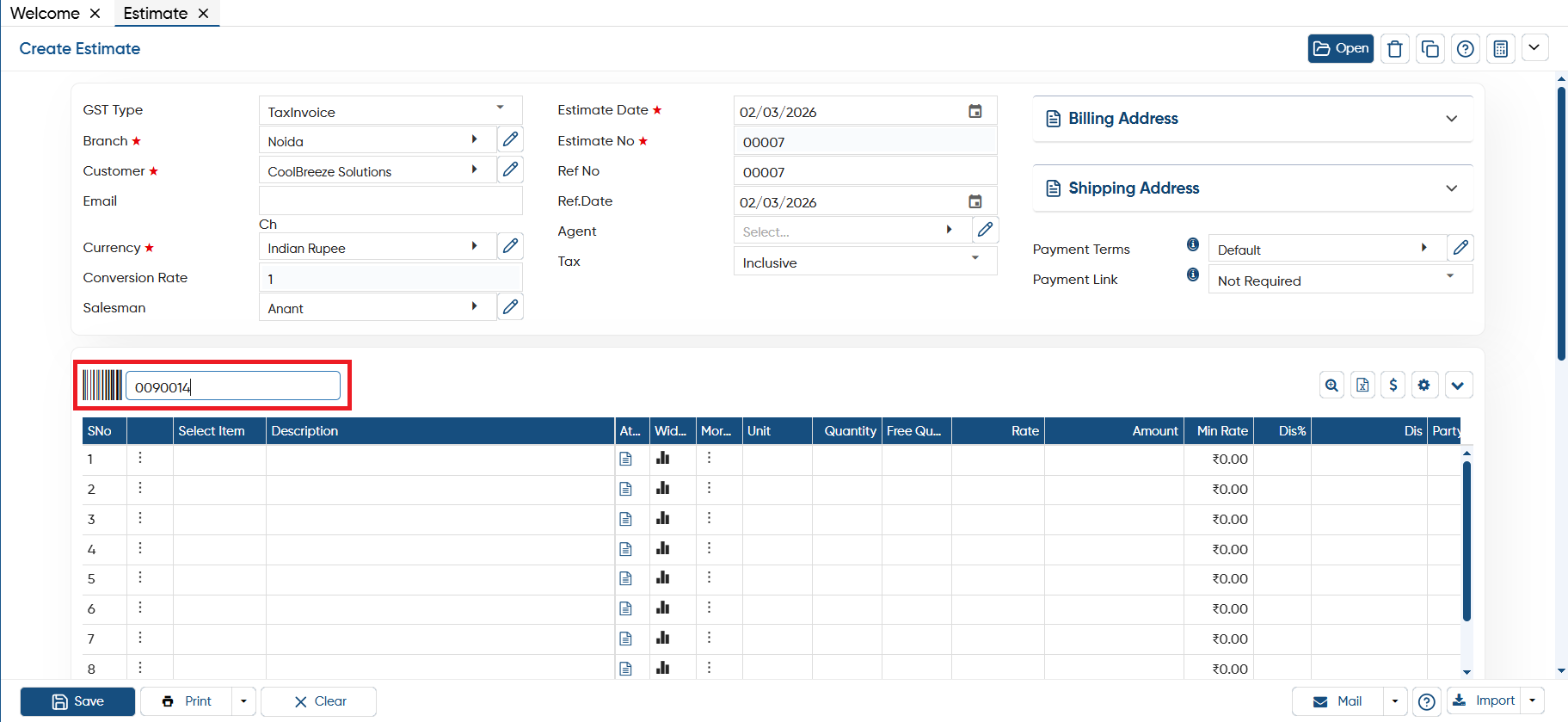Image resolution: width=1568 pixels, height=722 pixels.
Task: Click the Clear button
Action: [319, 701]
